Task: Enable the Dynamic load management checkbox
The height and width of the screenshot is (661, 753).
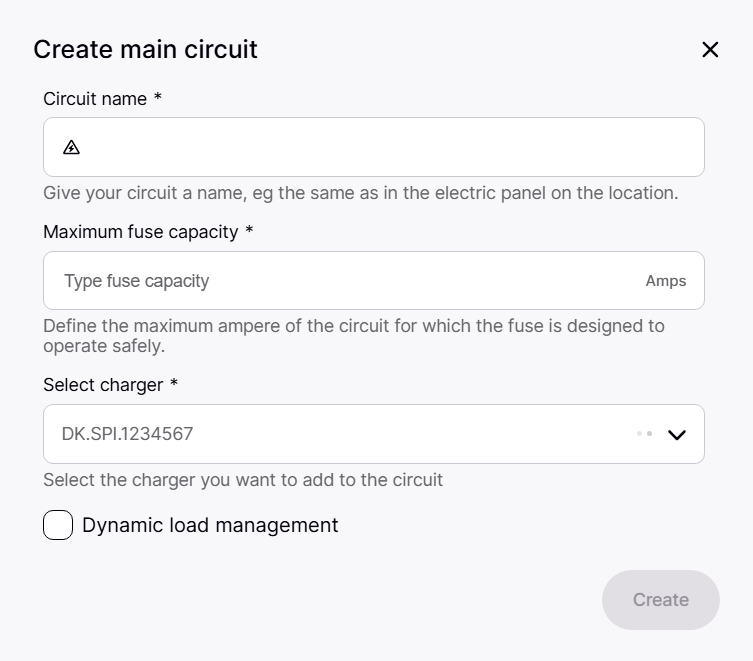Action: coord(58,525)
